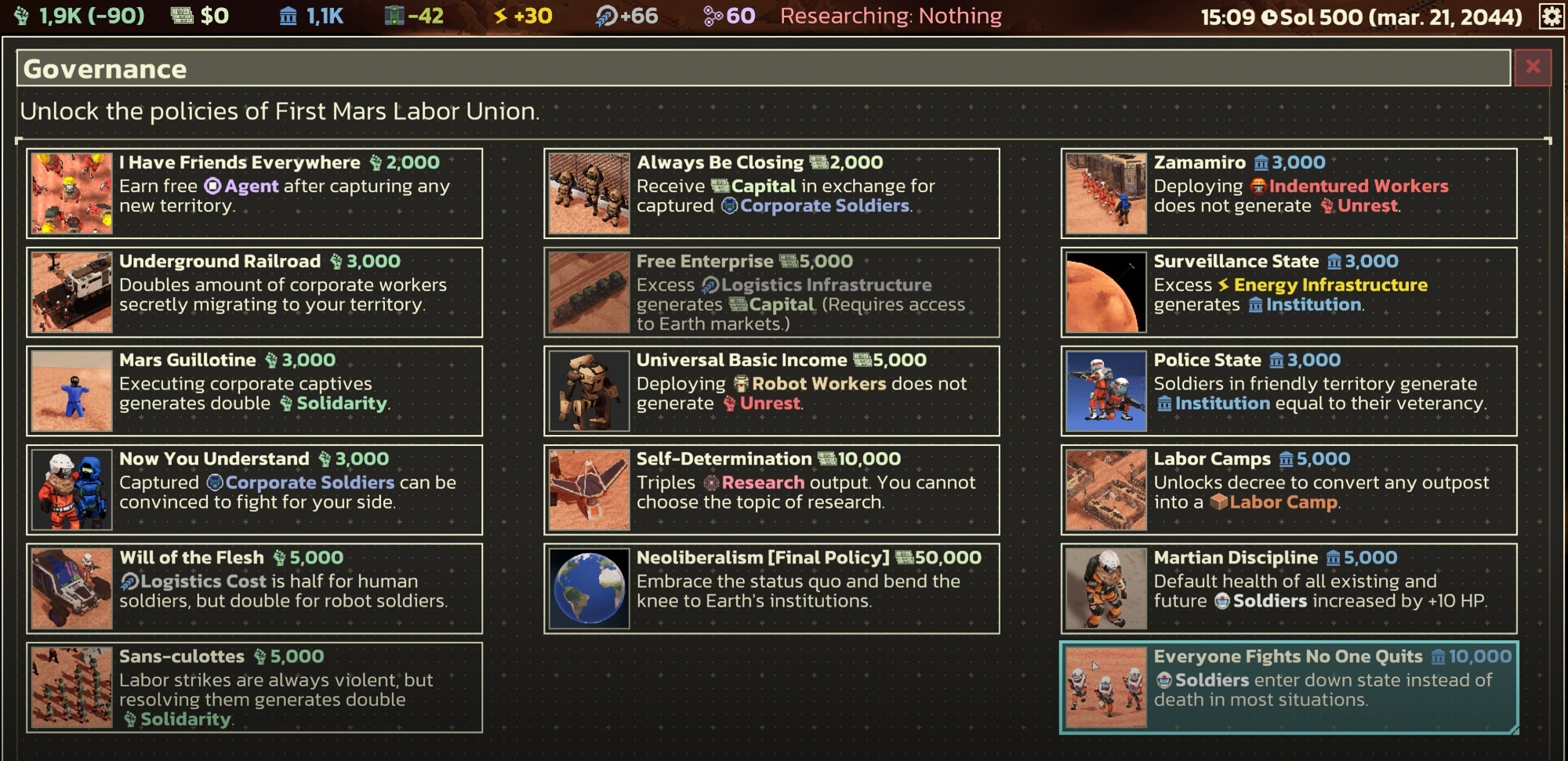Click the logistics +66 resource icon
The width and height of the screenshot is (1568, 761).
tap(606, 16)
